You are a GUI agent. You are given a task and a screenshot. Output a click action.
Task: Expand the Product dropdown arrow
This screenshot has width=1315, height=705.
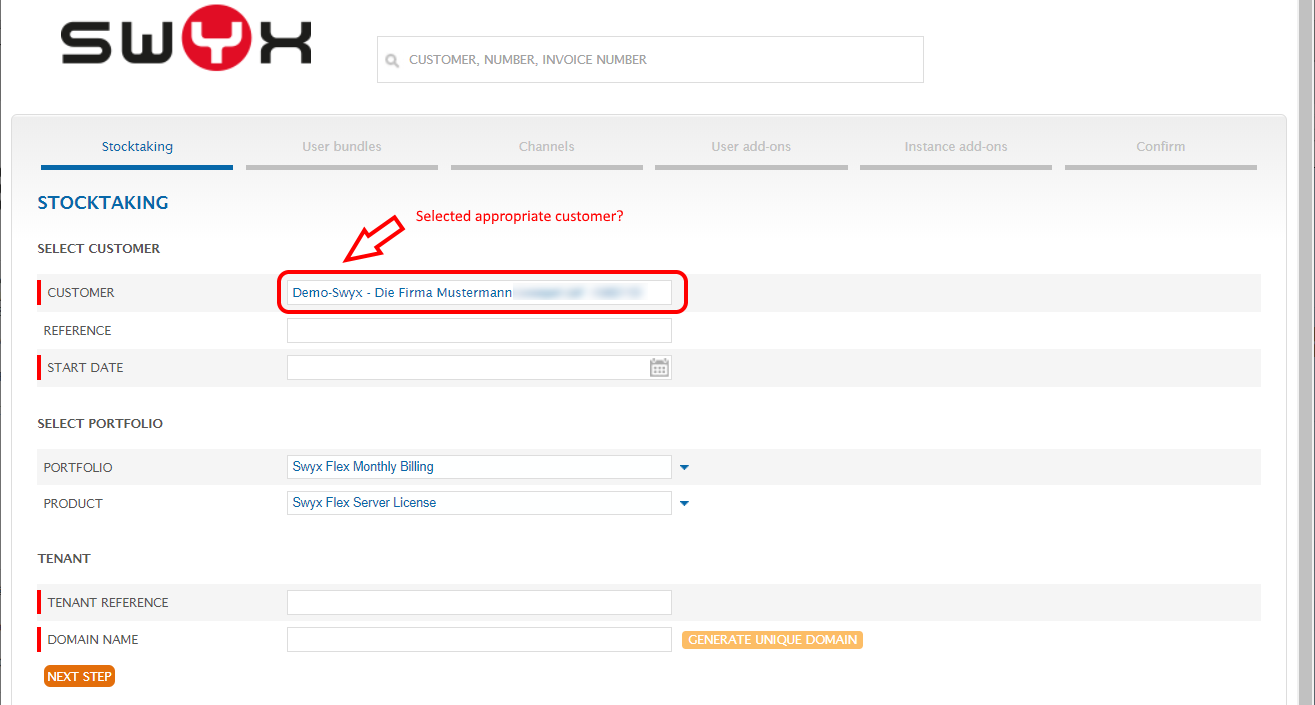pos(685,503)
